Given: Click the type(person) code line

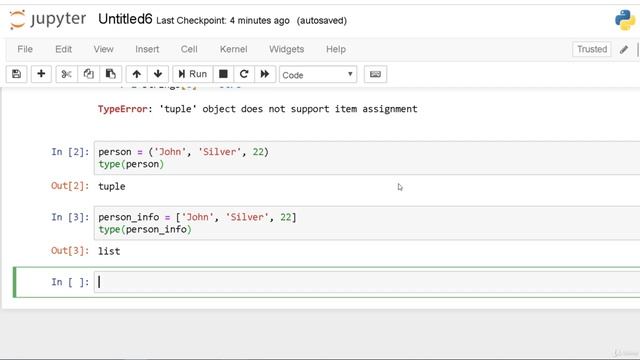Looking at the screenshot, I should (131, 164).
